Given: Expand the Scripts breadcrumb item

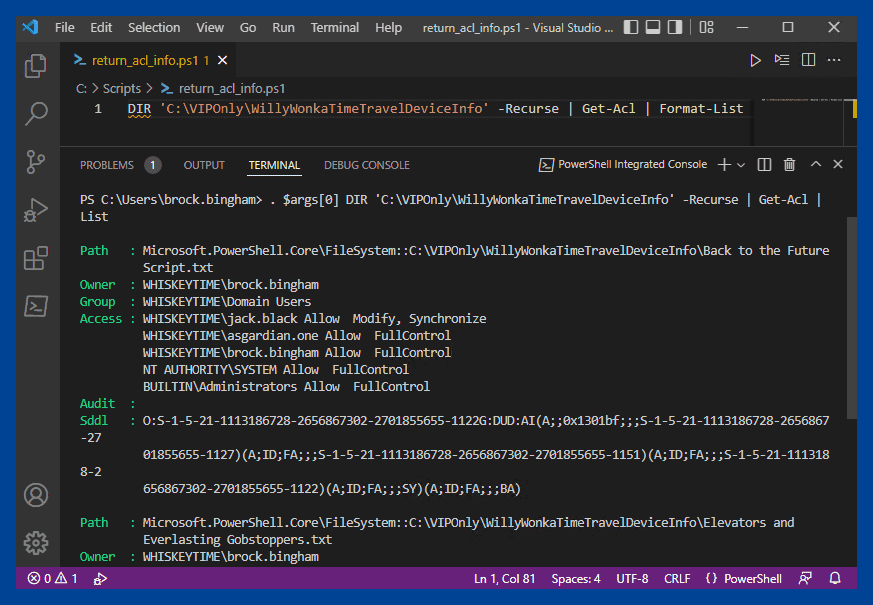Looking at the screenshot, I should coord(121,88).
